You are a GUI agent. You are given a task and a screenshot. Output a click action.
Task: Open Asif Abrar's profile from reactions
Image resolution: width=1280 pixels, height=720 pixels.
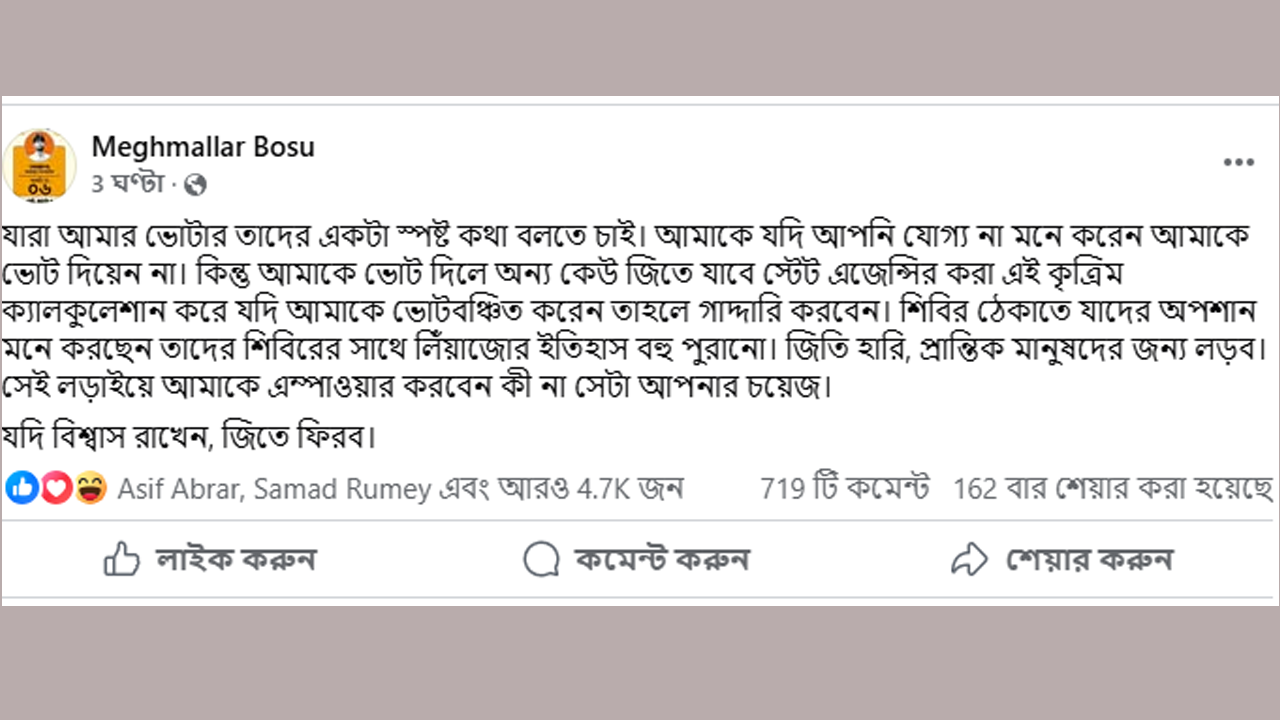pos(178,489)
